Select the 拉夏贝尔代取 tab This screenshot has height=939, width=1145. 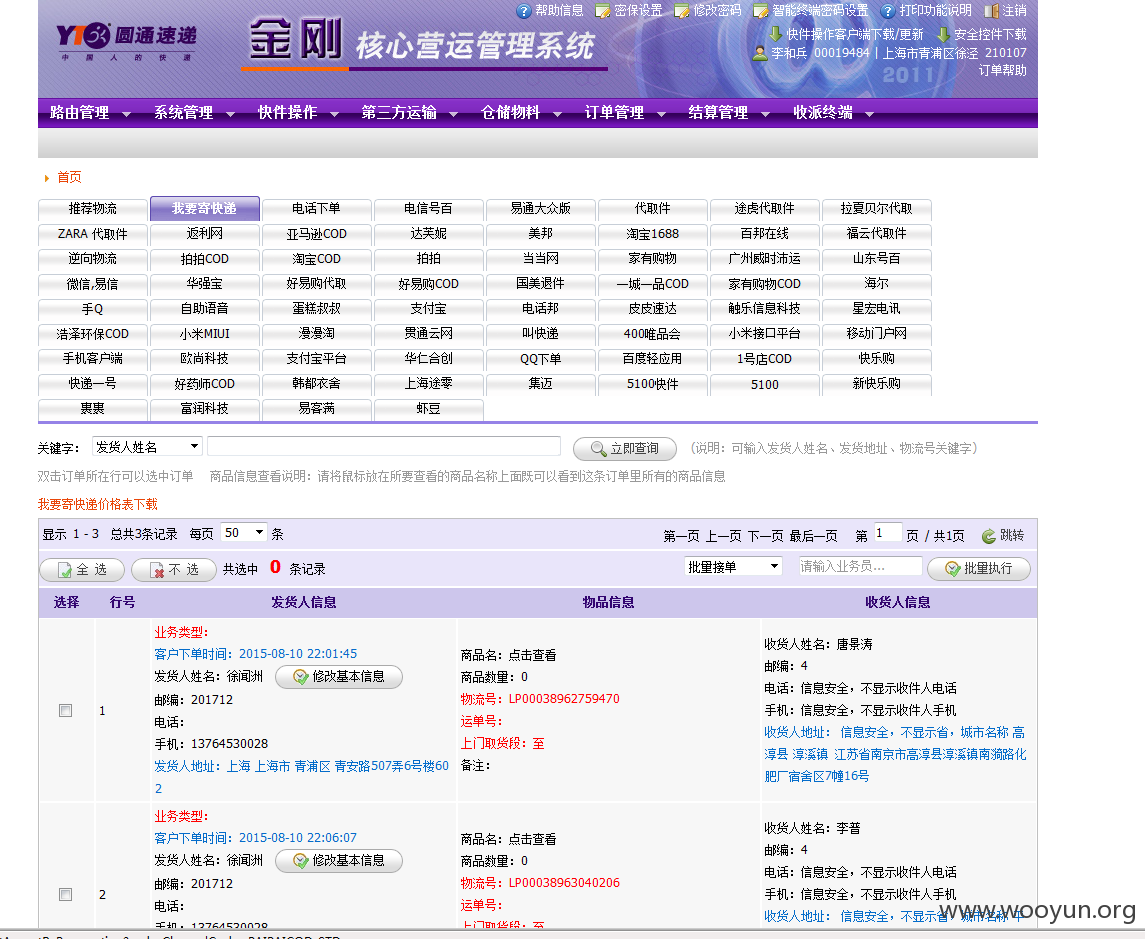[876, 208]
